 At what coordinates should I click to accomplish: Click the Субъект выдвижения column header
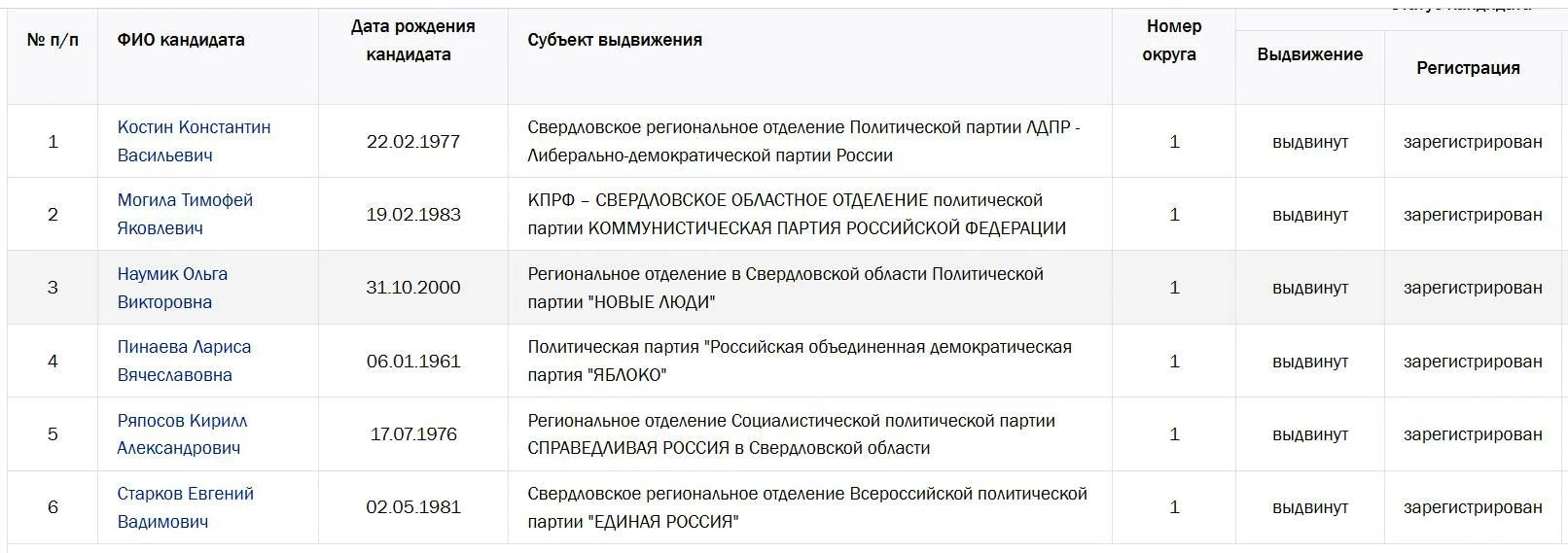point(615,40)
